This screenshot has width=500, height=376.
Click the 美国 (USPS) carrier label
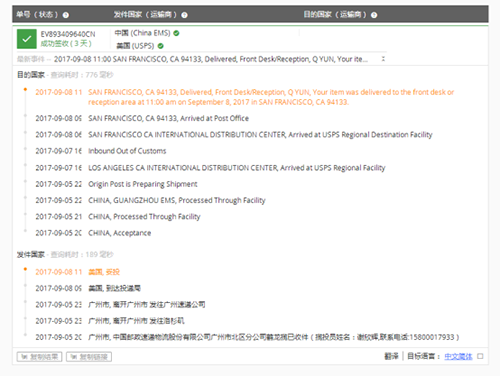[x=135, y=46]
